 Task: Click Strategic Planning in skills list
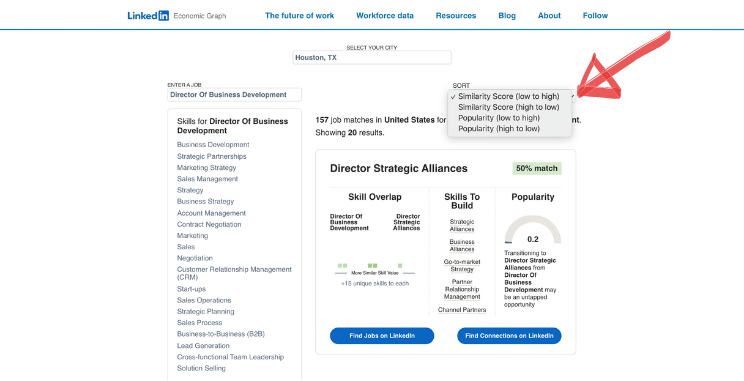(205, 311)
